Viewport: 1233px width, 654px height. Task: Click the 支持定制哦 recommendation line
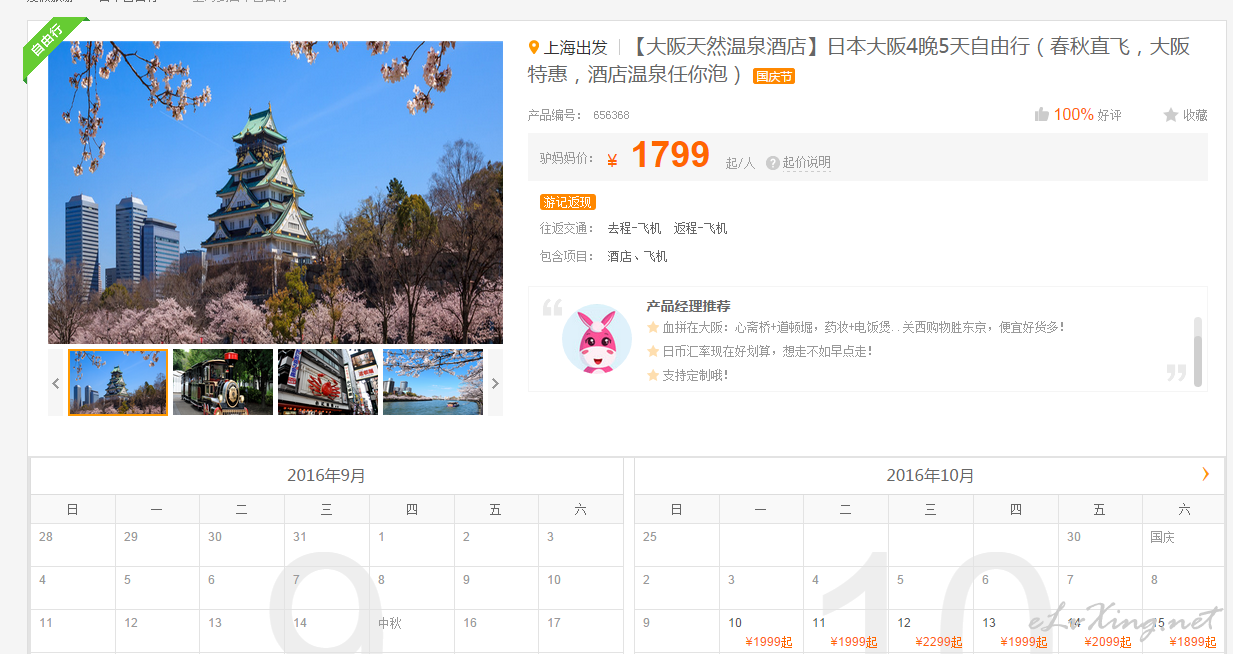tap(695, 375)
